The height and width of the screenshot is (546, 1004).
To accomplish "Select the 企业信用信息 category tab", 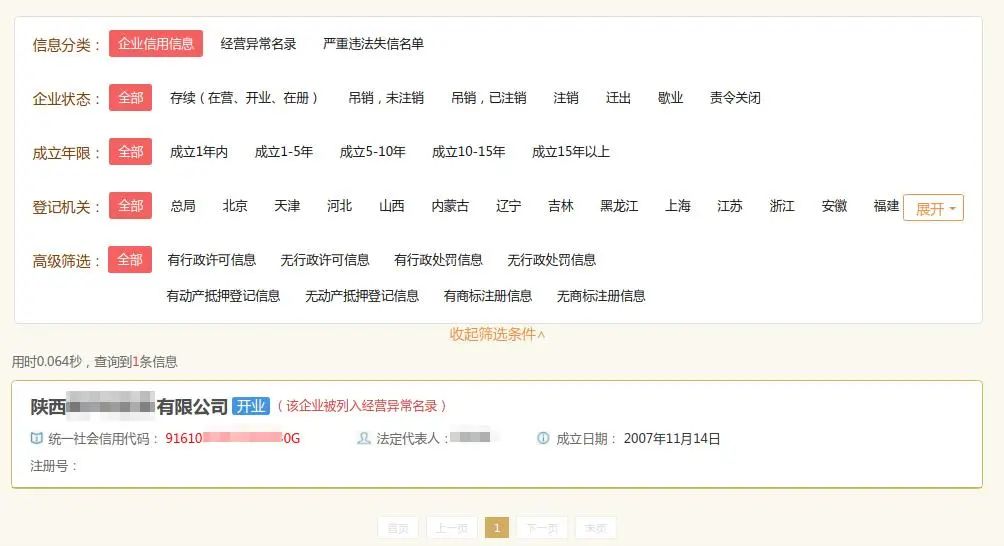I will [156, 44].
